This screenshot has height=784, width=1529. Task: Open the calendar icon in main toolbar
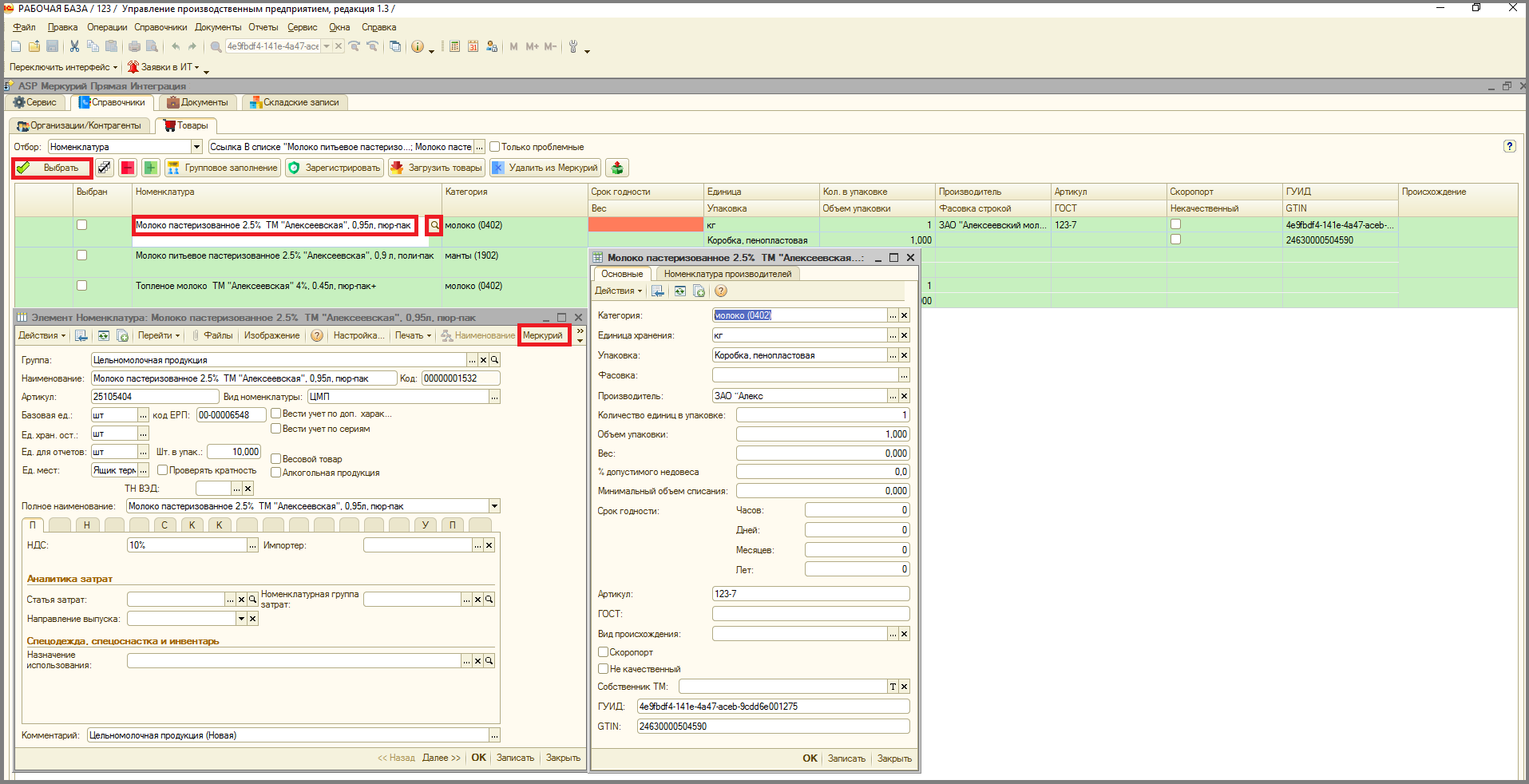tap(473, 46)
